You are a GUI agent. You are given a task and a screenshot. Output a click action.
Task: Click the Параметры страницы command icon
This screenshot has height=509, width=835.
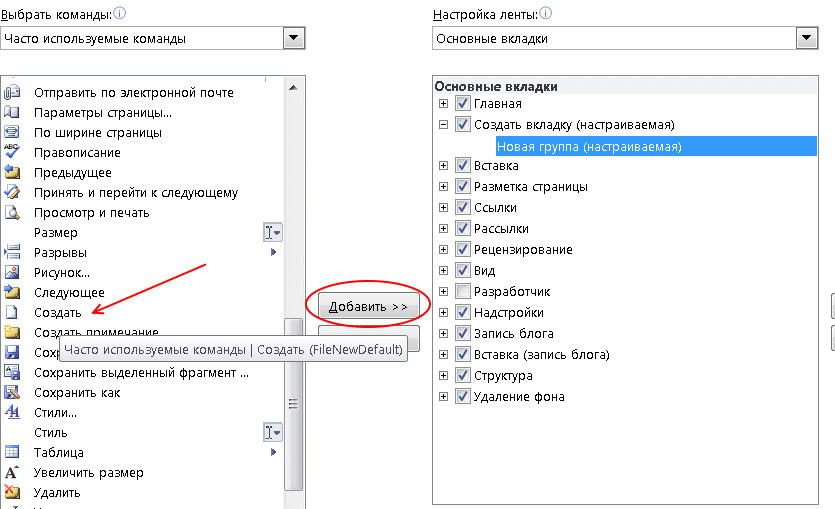click(12, 112)
